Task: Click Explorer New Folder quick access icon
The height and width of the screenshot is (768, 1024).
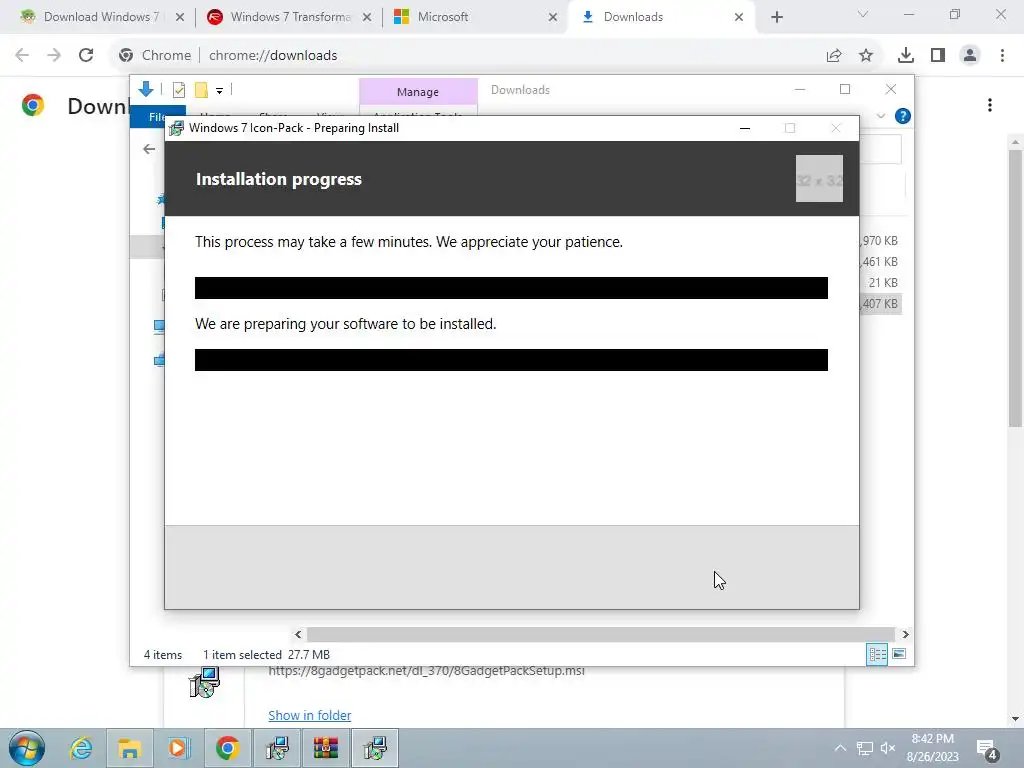Action: pyautogui.click(x=201, y=90)
